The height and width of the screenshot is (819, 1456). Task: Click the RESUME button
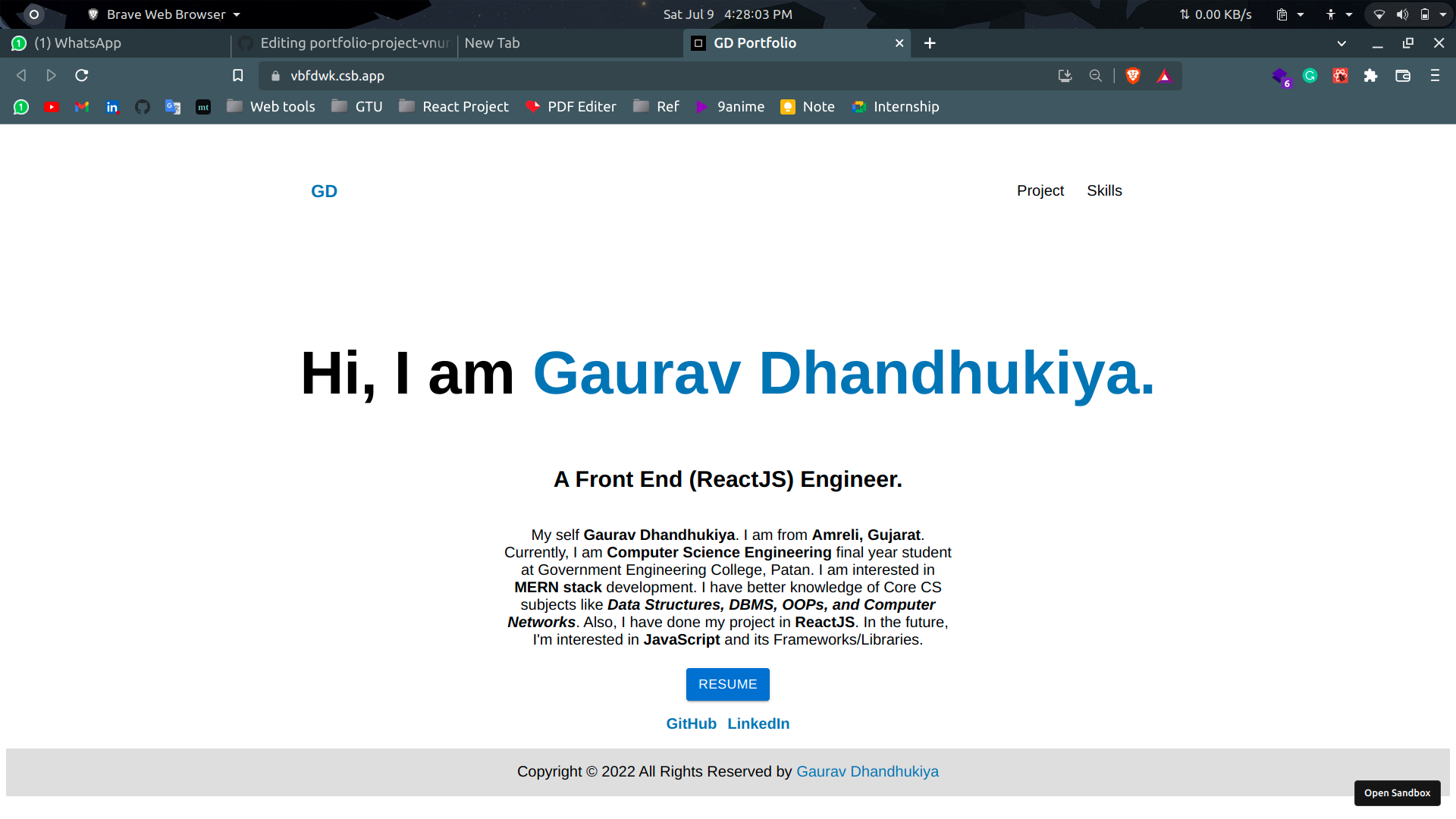727,684
